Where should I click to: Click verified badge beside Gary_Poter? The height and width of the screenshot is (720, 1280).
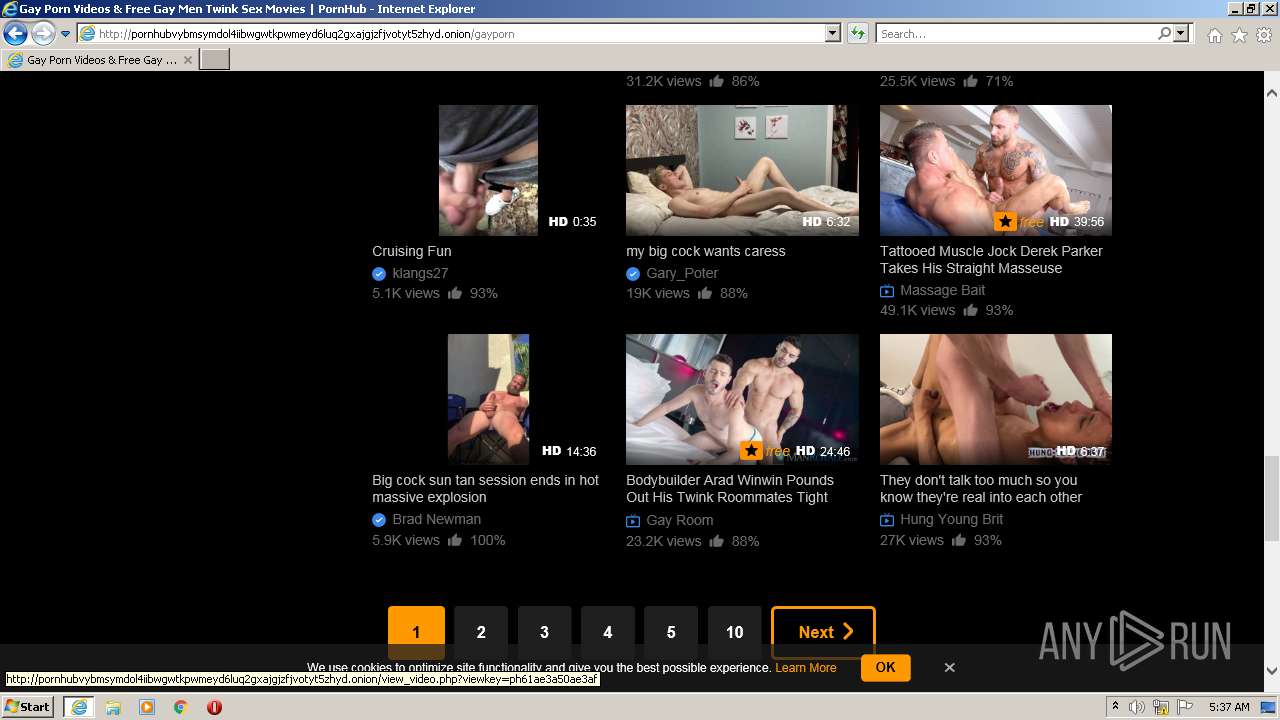tap(633, 274)
